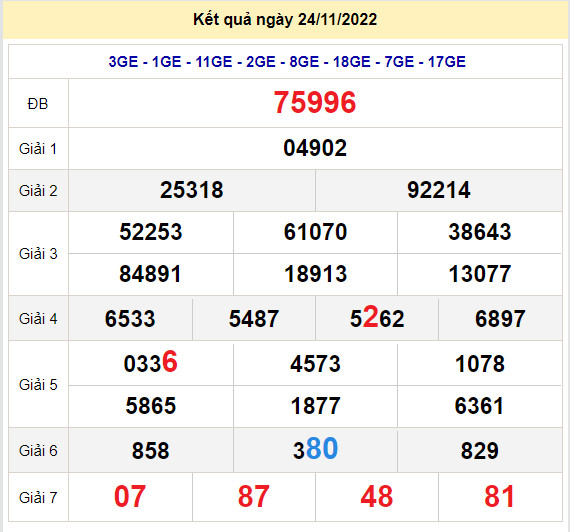Select the Giải 6 number 829
This screenshot has width=570, height=532.
(479, 451)
